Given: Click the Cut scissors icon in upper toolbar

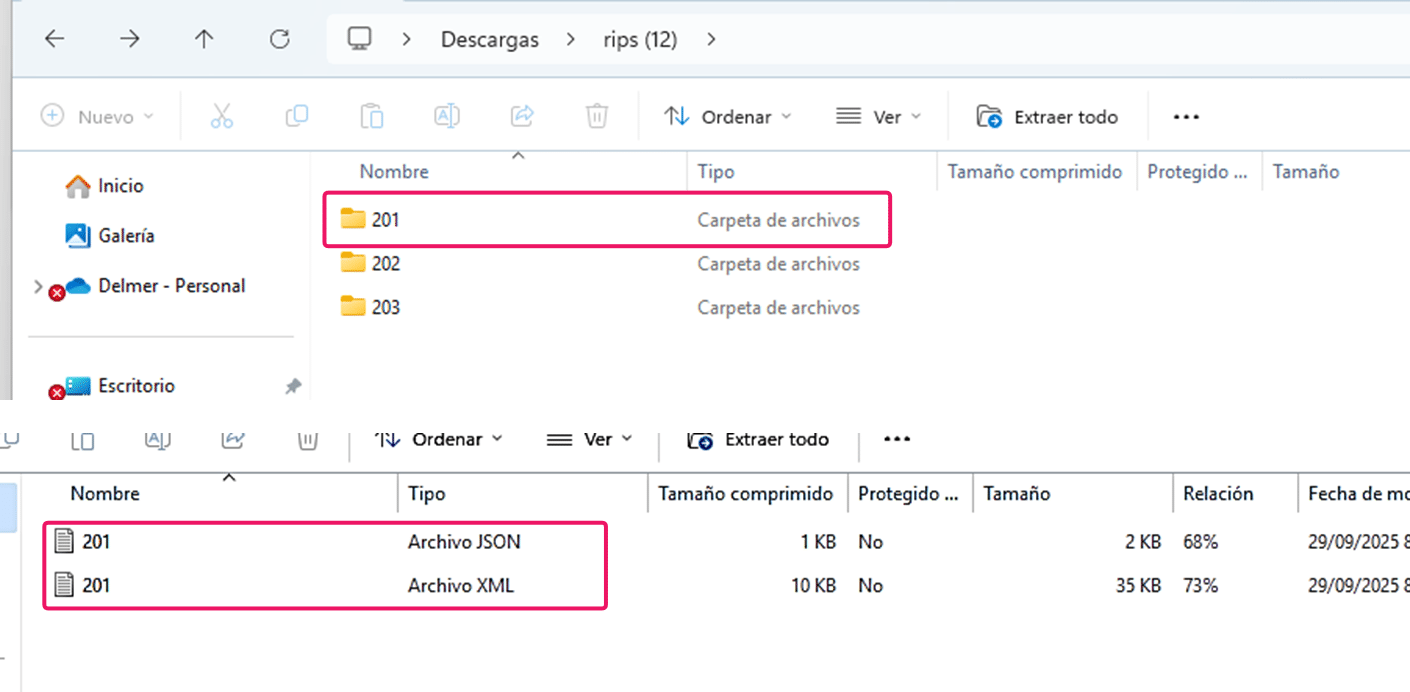Looking at the screenshot, I should click(222, 116).
